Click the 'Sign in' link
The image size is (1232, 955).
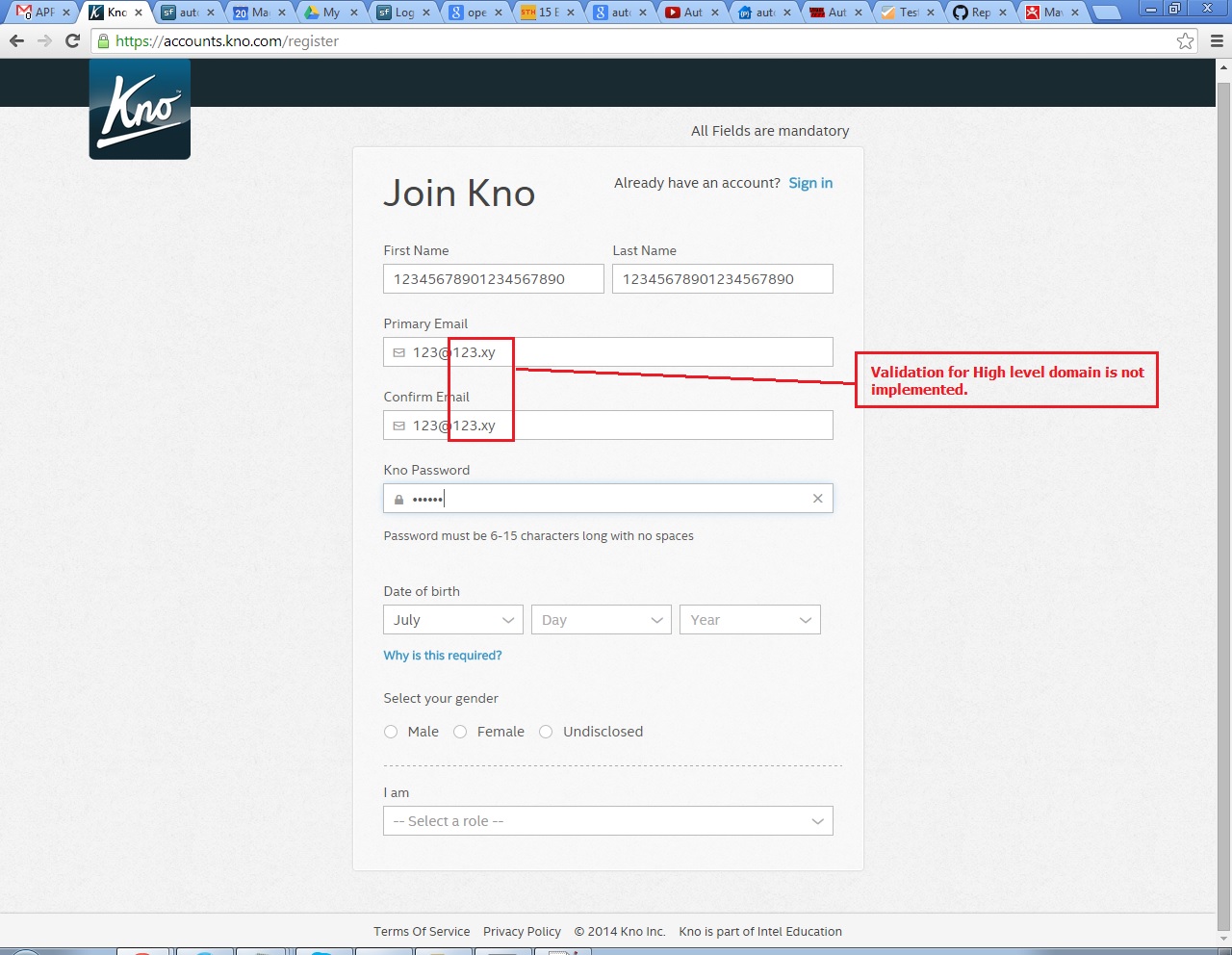point(810,183)
